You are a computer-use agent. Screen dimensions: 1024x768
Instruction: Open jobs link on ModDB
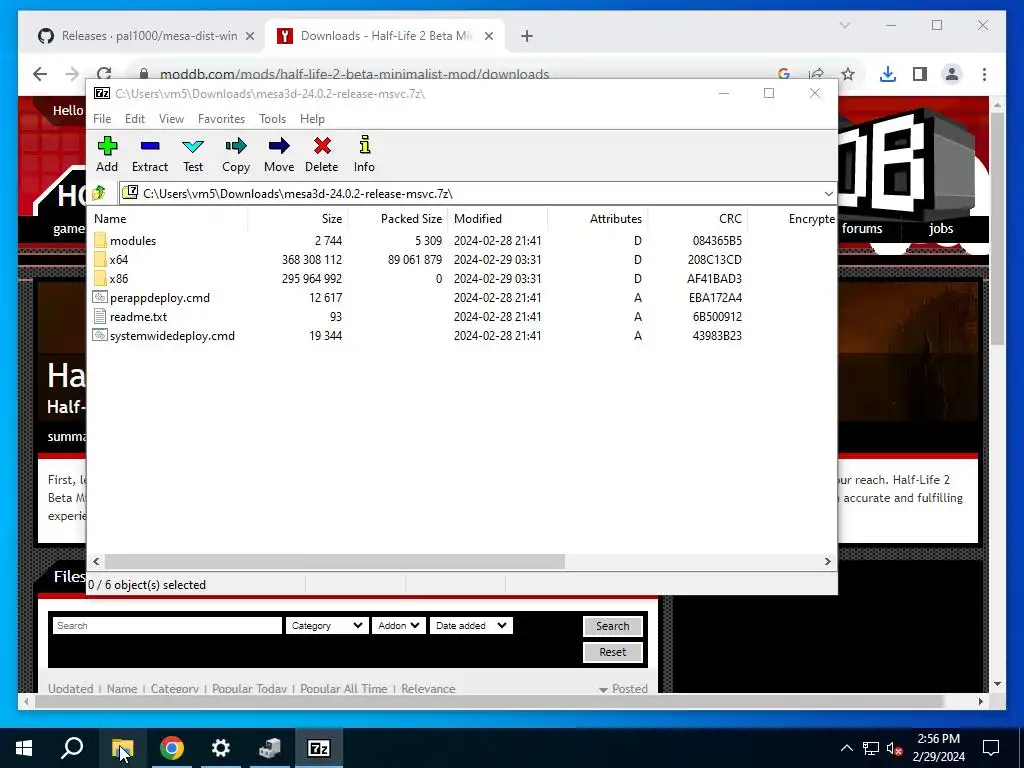coord(940,229)
